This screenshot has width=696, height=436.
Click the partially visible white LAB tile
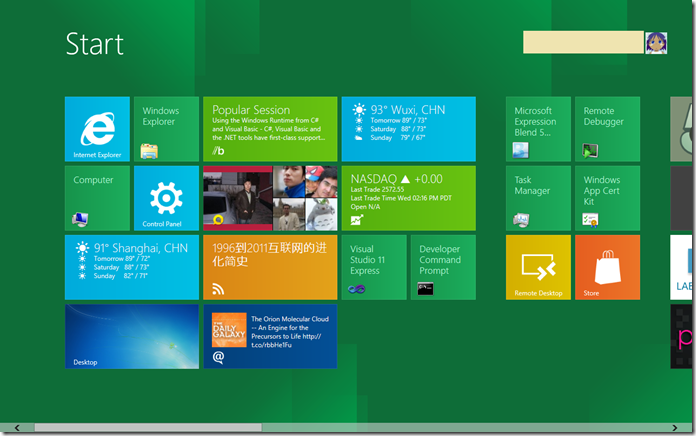pyautogui.click(x=681, y=268)
